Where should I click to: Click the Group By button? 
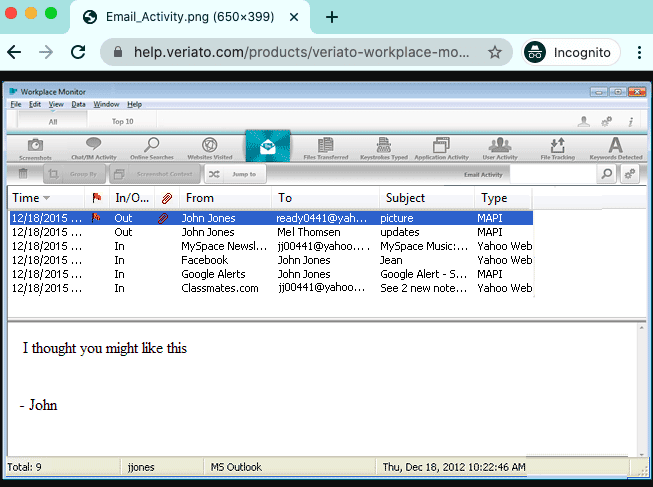[75, 174]
